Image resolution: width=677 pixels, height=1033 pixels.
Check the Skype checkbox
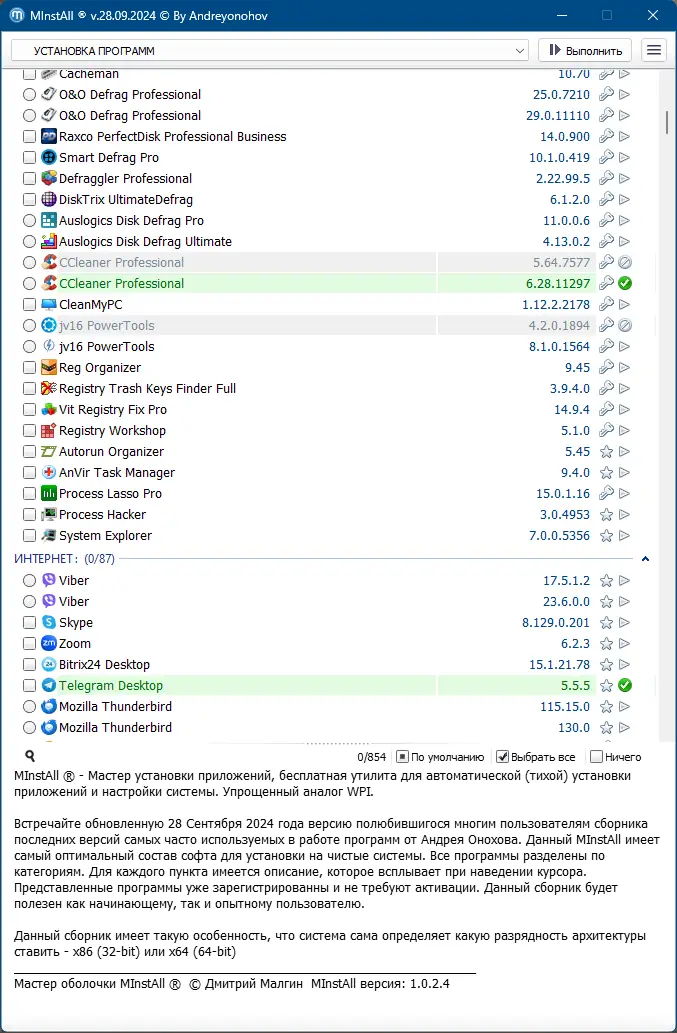click(29, 623)
